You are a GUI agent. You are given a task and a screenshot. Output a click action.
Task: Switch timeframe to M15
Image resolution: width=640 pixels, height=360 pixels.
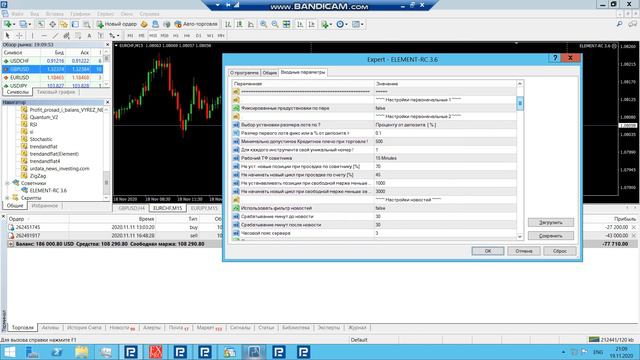[153, 36]
